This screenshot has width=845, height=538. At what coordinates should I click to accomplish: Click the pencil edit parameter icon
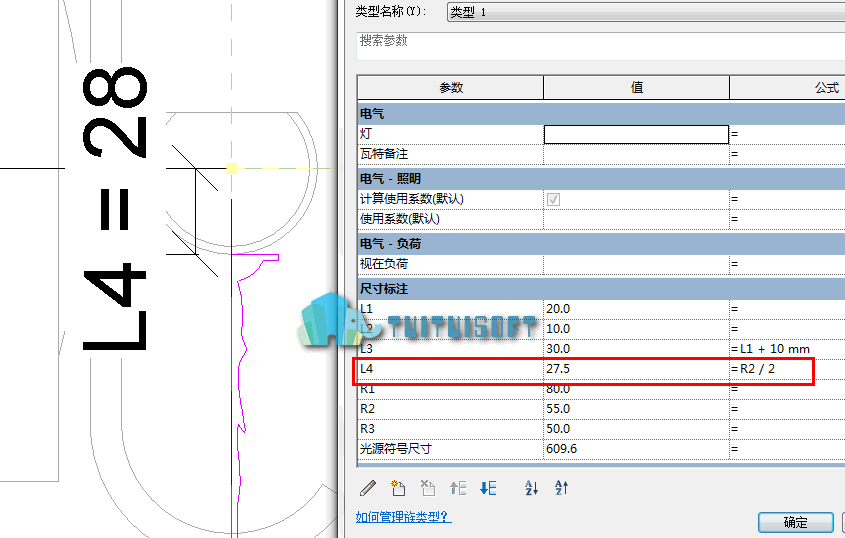[368, 488]
